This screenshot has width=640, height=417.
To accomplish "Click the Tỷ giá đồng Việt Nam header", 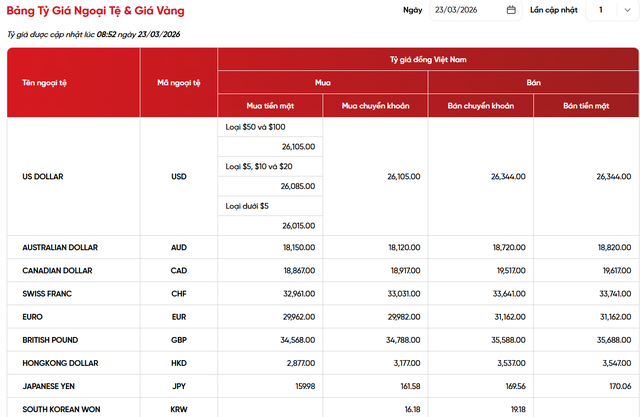I will [x=428, y=60].
